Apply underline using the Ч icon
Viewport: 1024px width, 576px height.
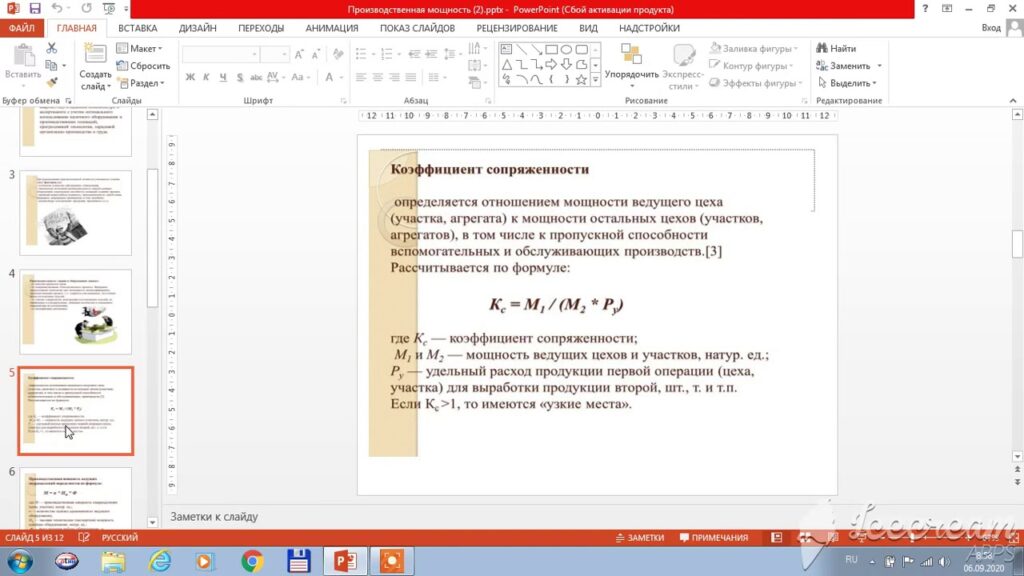(221, 75)
